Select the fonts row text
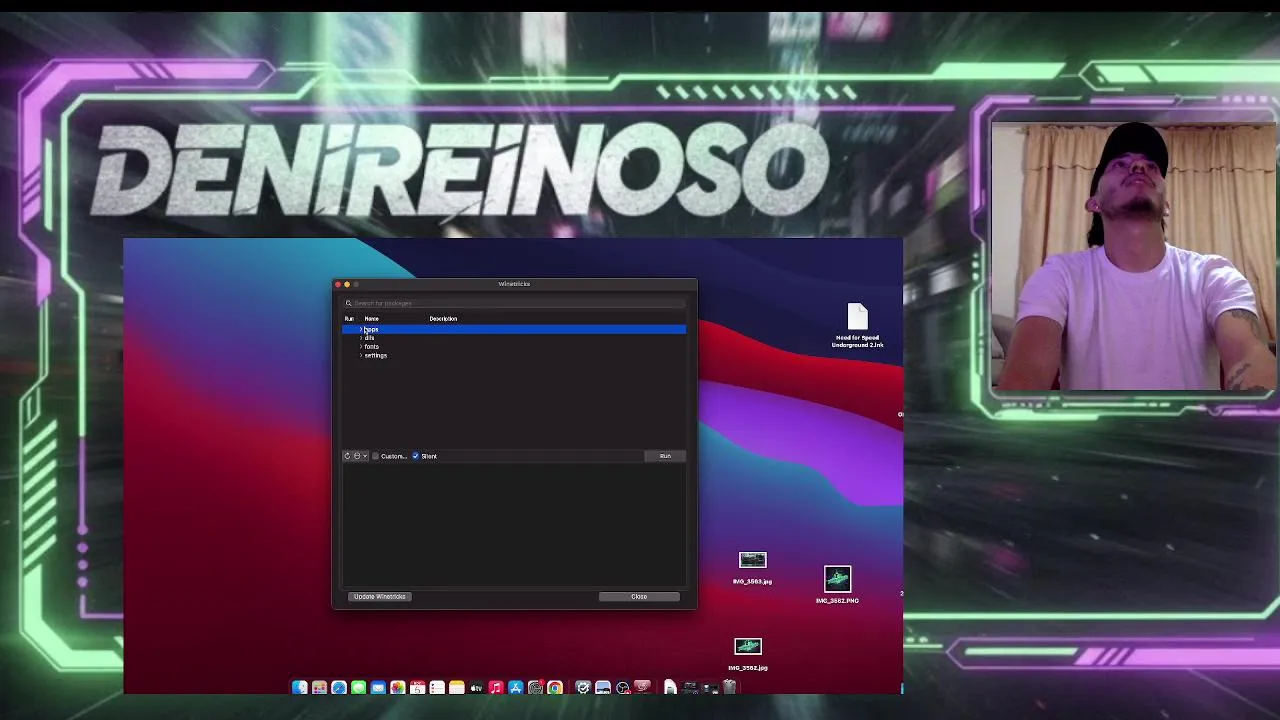The image size is (1280, 720). coord(372,347)
